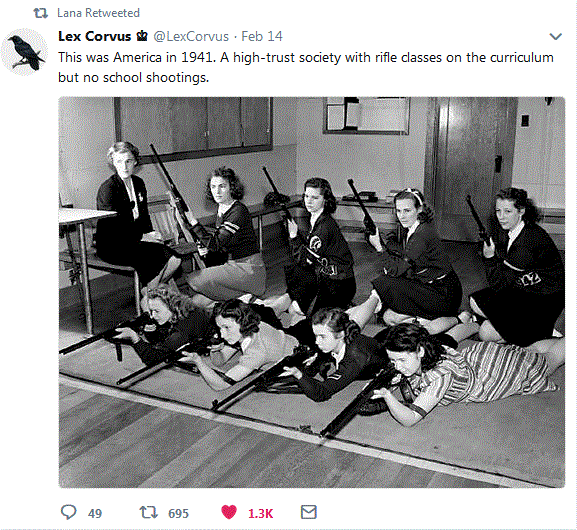Click the 49 replies count
The width and height of the screenshot is (577, 530).
click(95, 513)
